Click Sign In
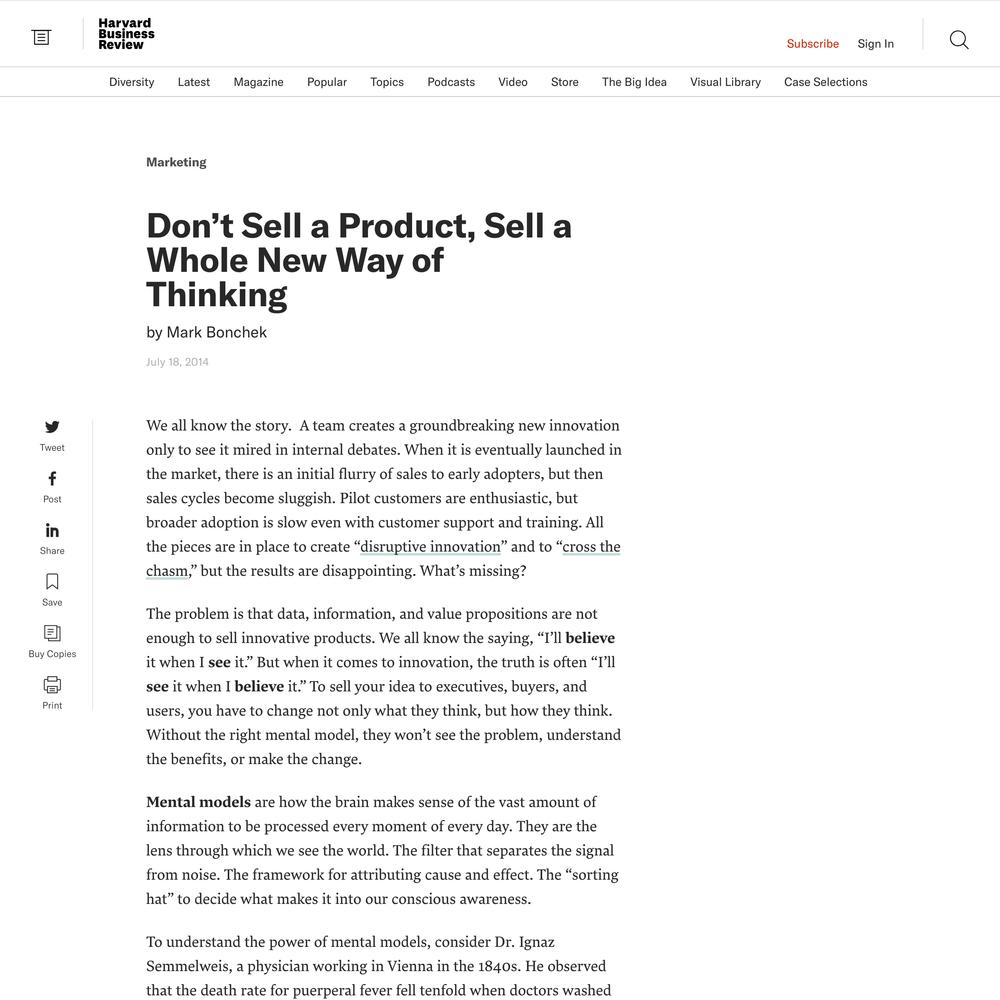This screenshot has width=1000, height=1000. click(875, 43)
